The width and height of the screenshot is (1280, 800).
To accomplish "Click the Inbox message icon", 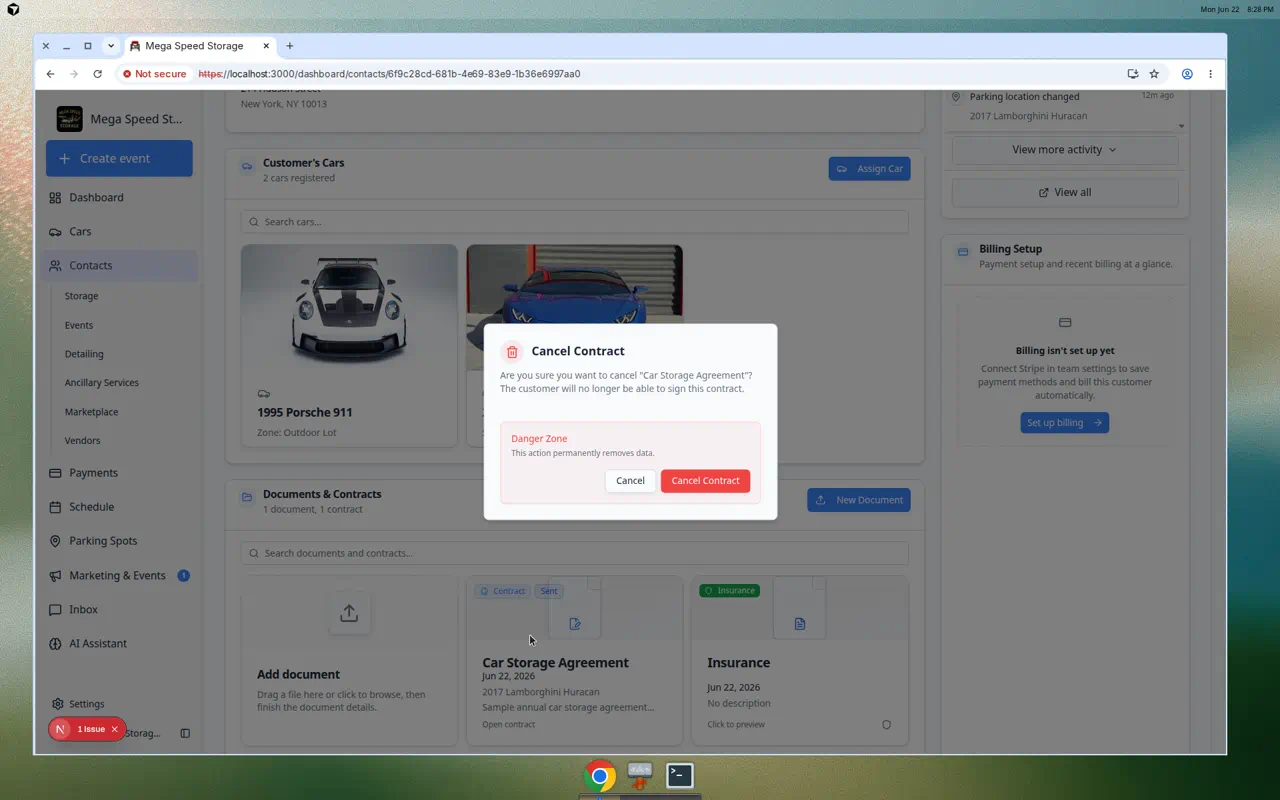I will (55, 609).
